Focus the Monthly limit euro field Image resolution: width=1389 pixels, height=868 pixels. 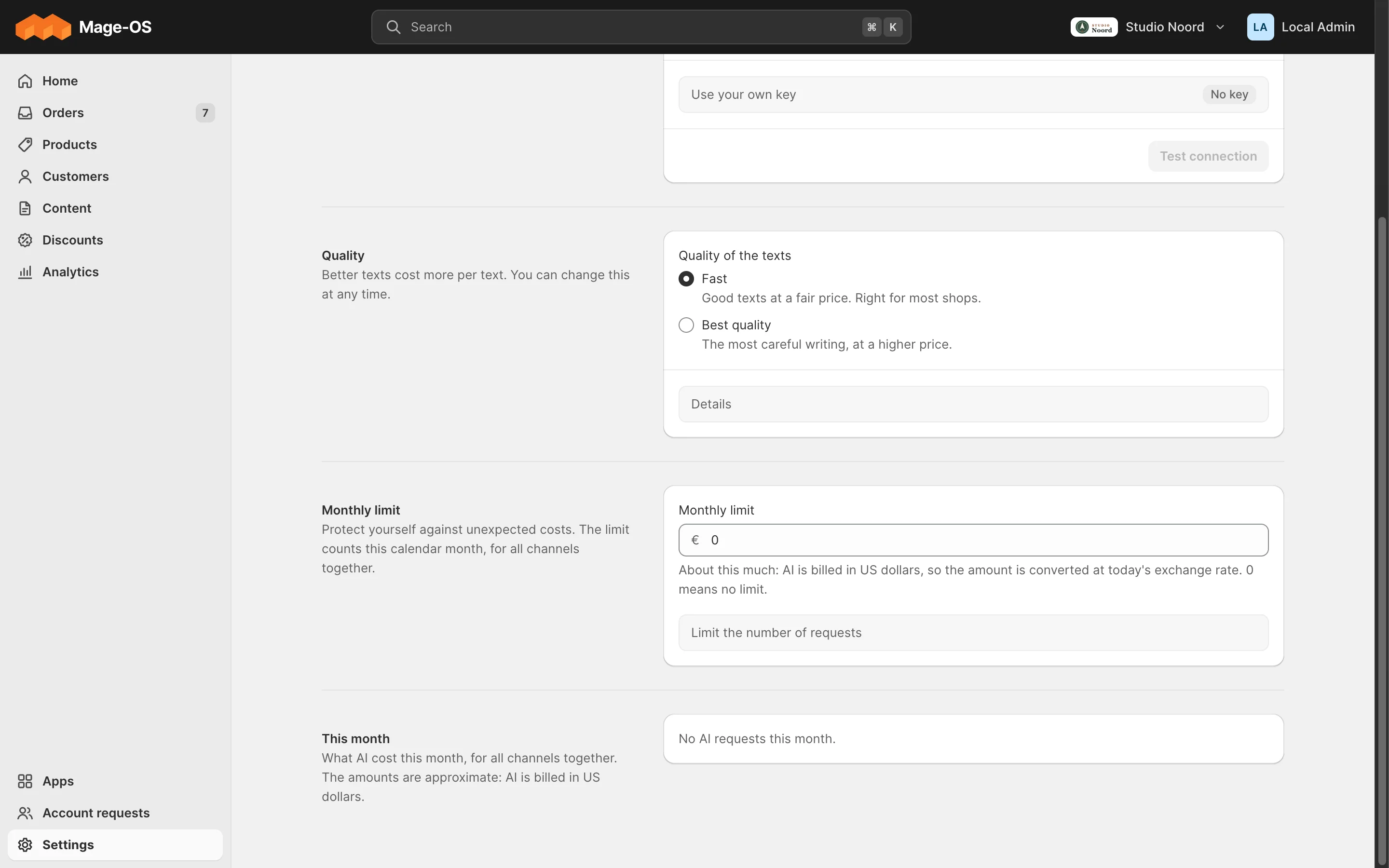click(973, 540)
